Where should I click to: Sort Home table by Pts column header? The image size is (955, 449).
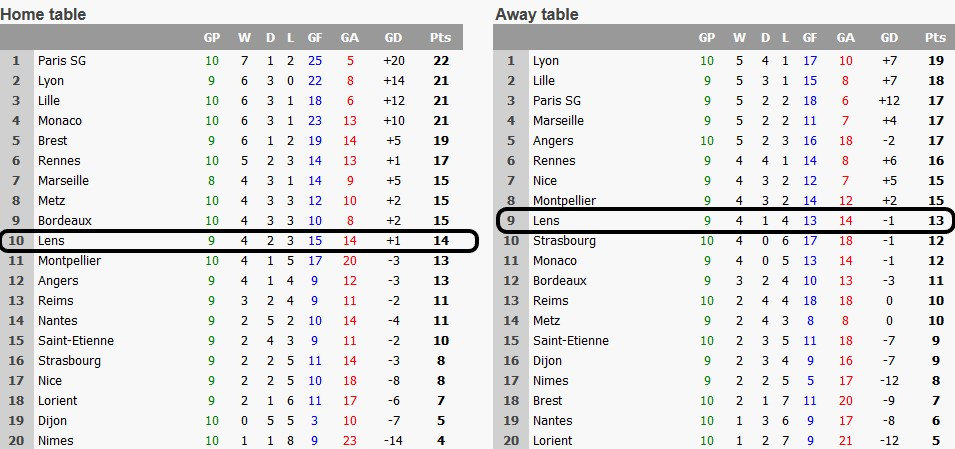pyautogui.click(x=440, y=38)
